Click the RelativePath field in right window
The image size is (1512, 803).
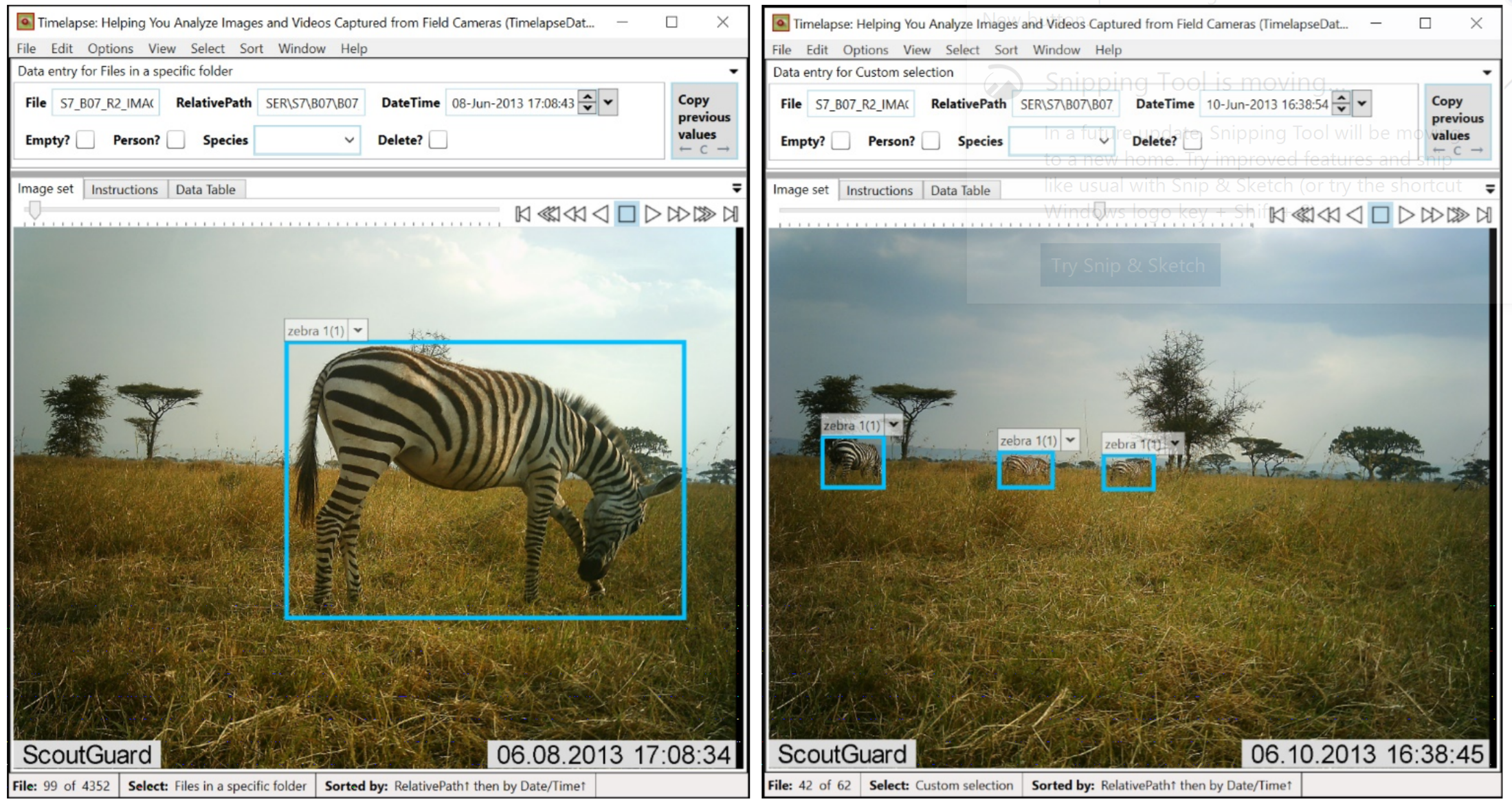click(x=1066, y=104)
